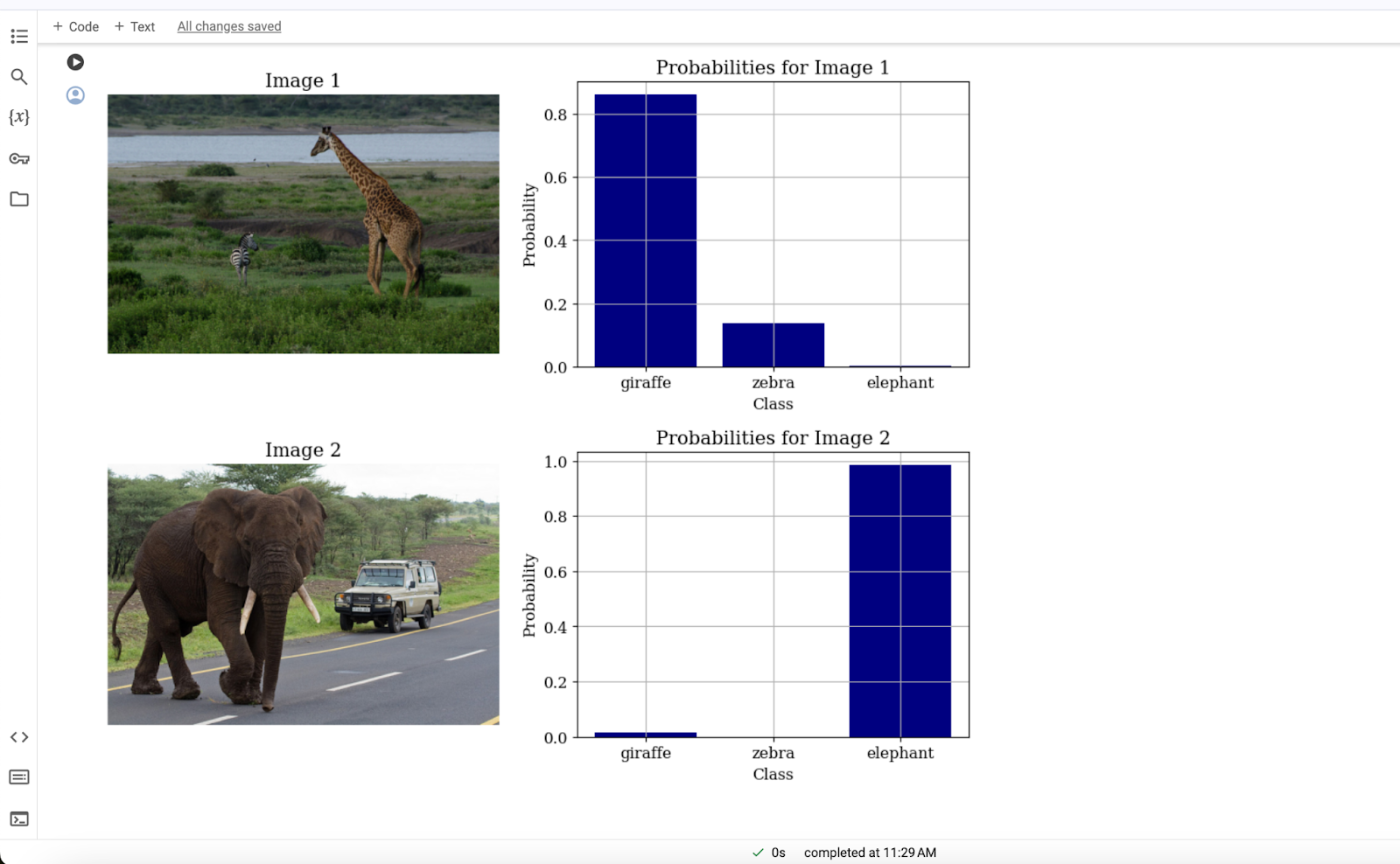This screenshot has width=1400, height=864.
Task: Click the Image 1 giraffe photo
Action: (x=303, y=224)
